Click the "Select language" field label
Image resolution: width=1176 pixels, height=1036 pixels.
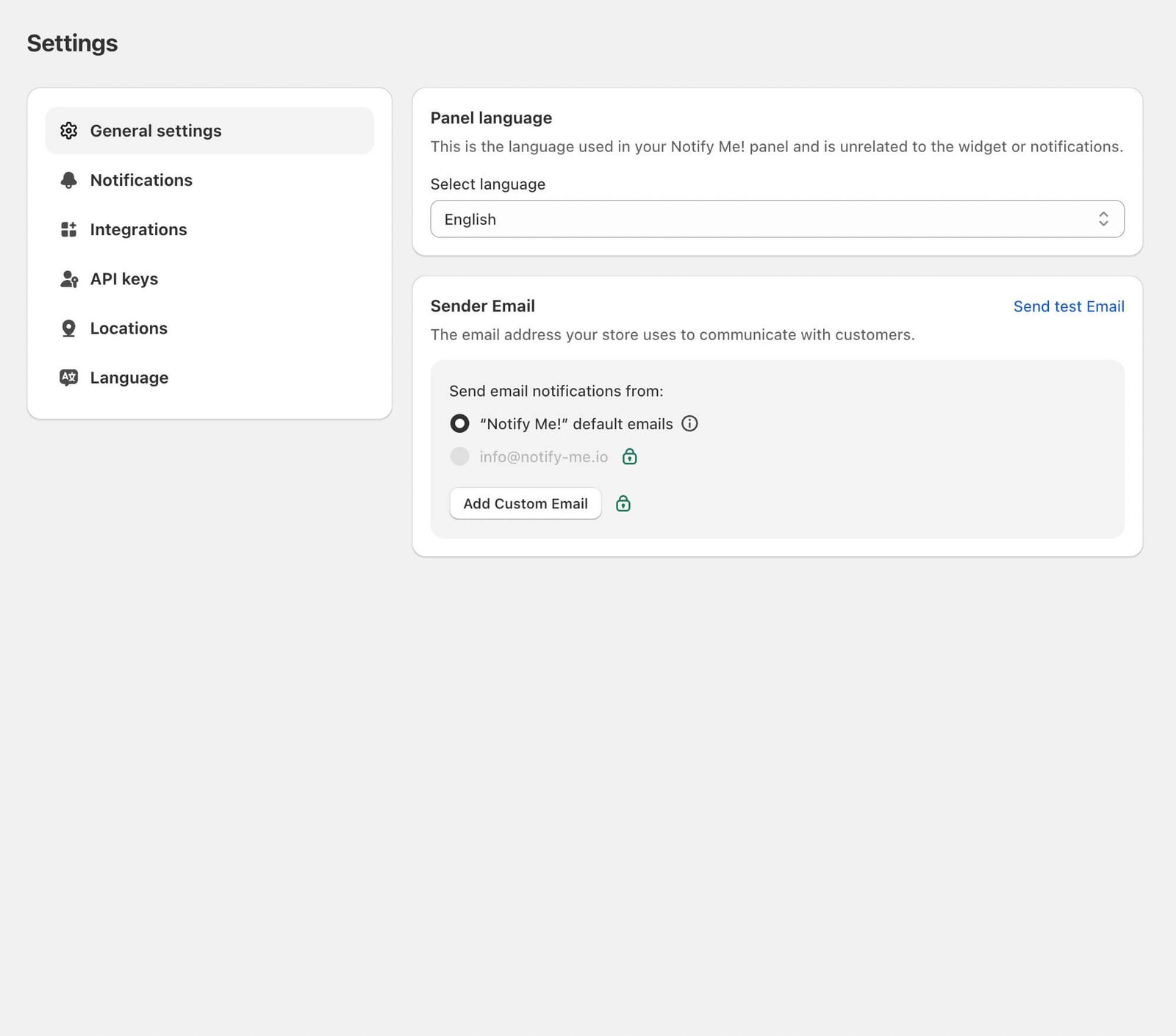tap(488, 184)
